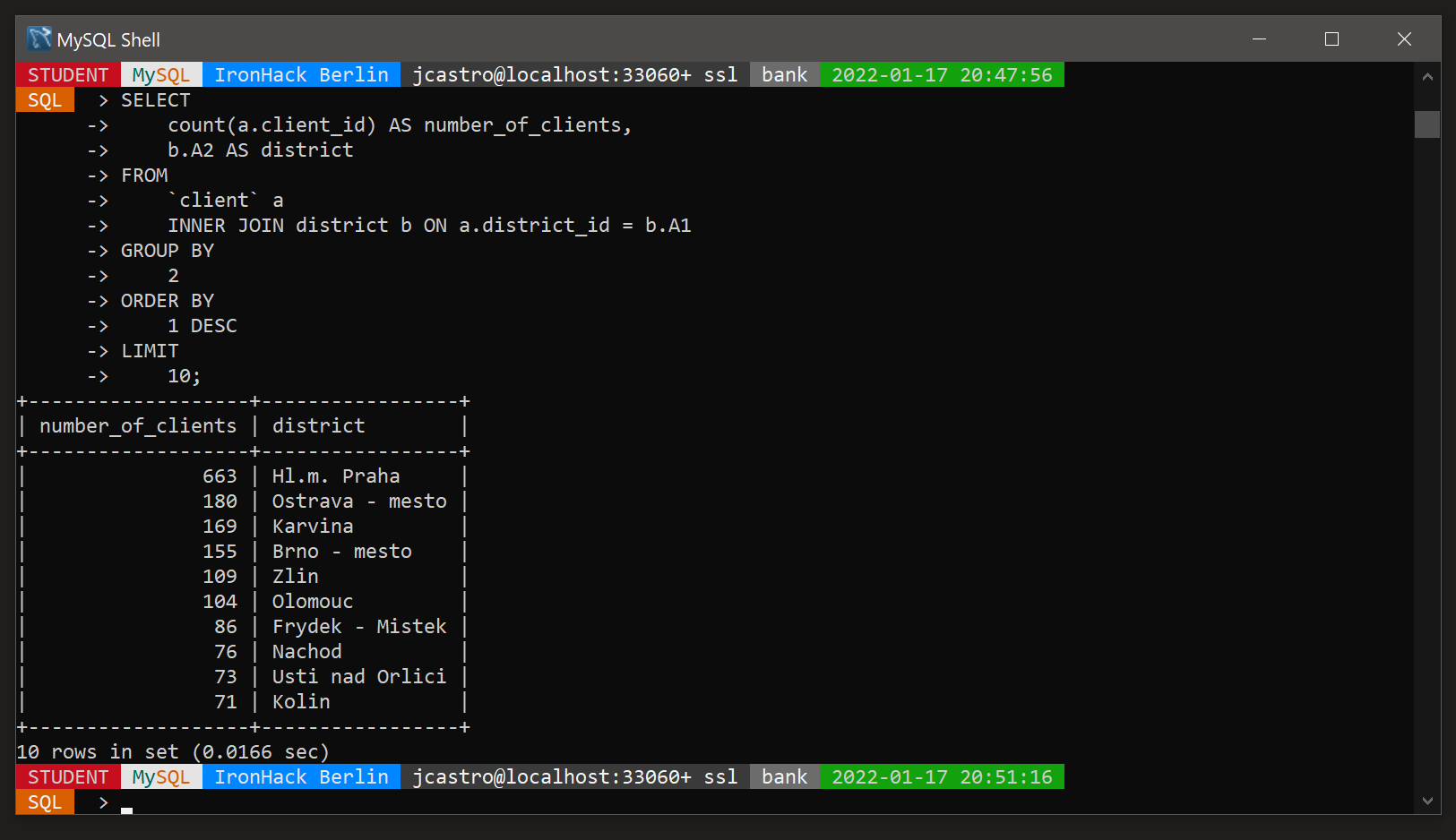Click the scrollbar up arrow

tap(1426, 78)
